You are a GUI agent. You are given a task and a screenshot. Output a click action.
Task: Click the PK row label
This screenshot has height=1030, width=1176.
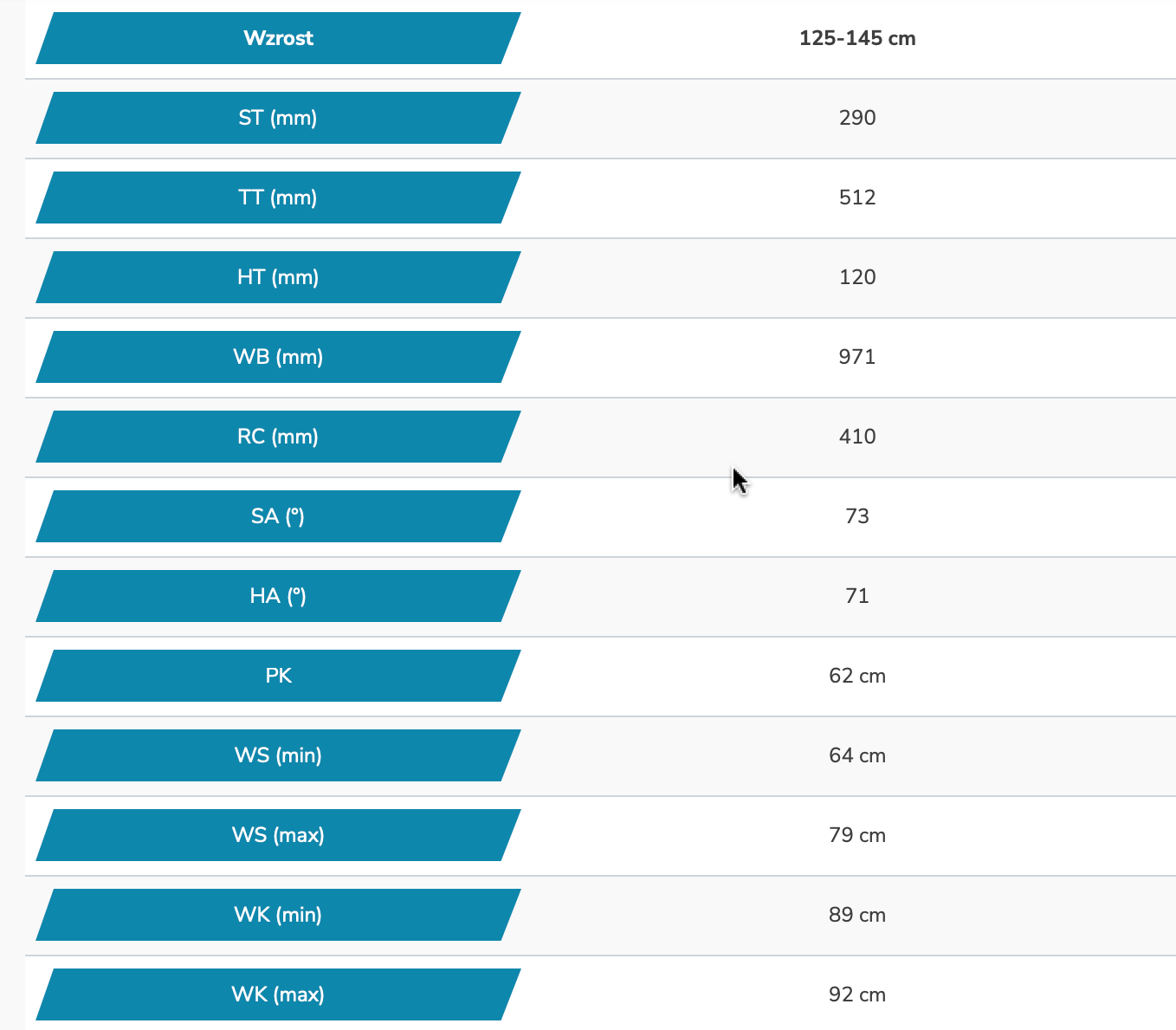point(278,676)
